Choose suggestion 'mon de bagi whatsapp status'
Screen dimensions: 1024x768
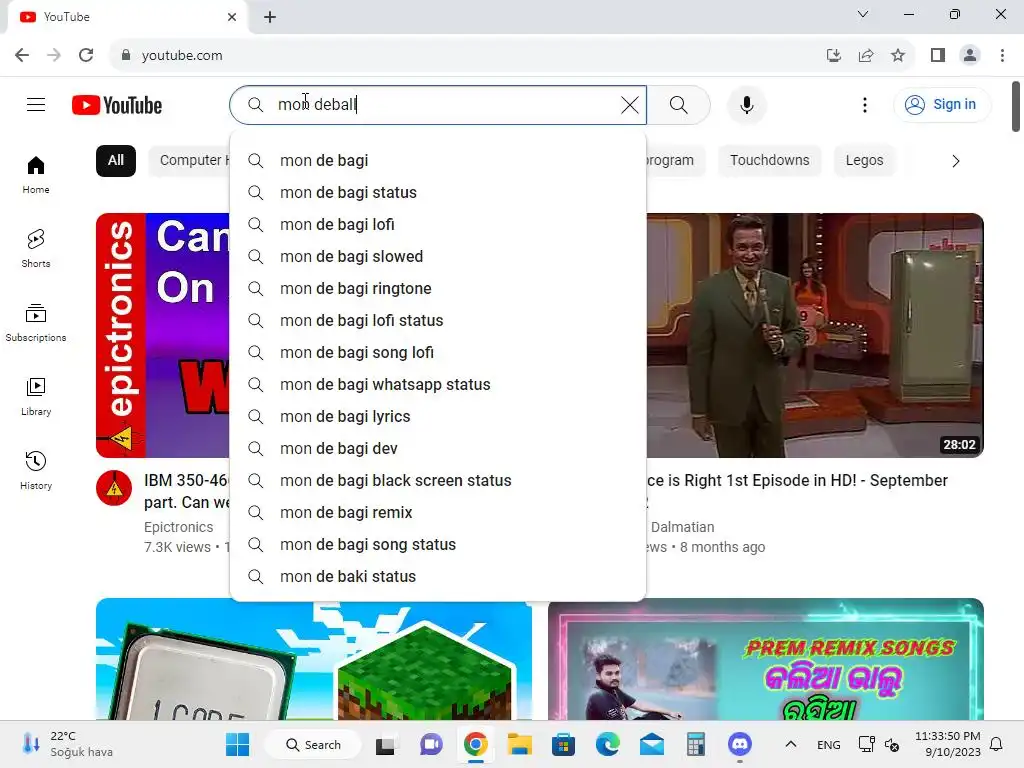coord(438,385)
